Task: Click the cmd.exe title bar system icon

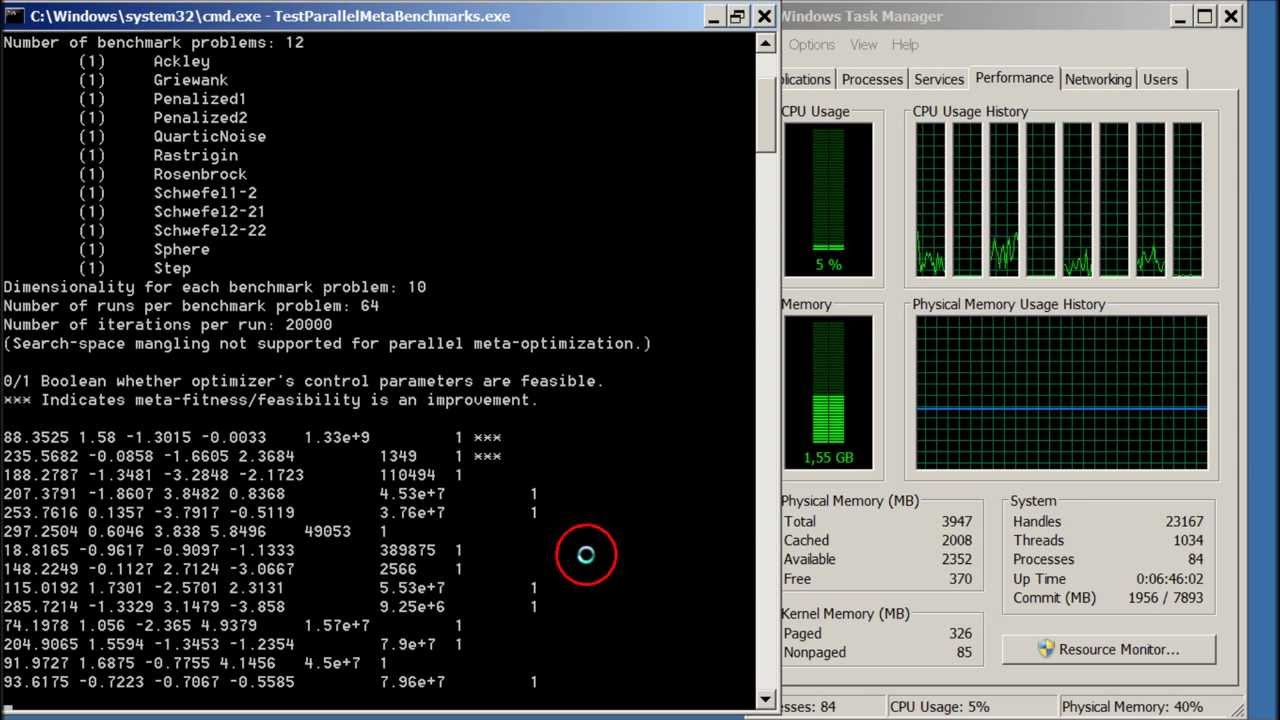Action: pos(14,16)
